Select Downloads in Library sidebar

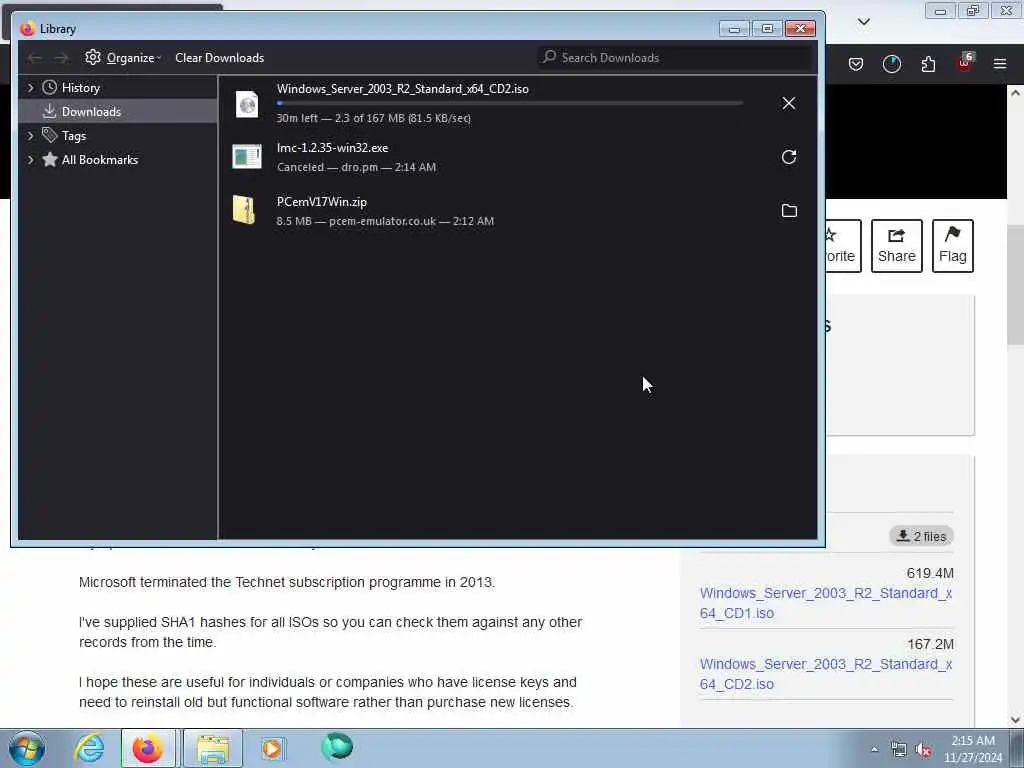91,112
